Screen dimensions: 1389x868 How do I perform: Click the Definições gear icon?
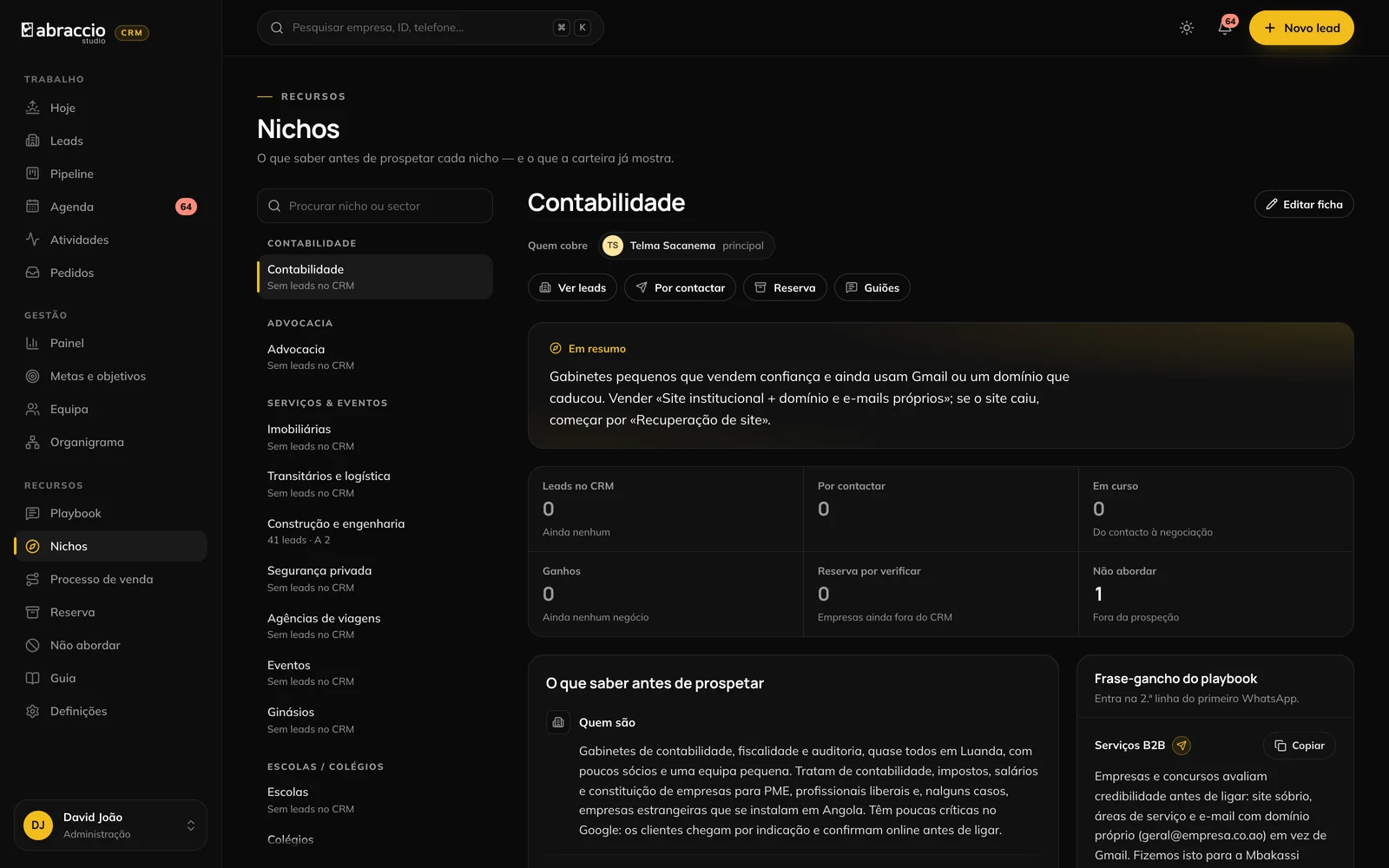(x=32, y=711)
